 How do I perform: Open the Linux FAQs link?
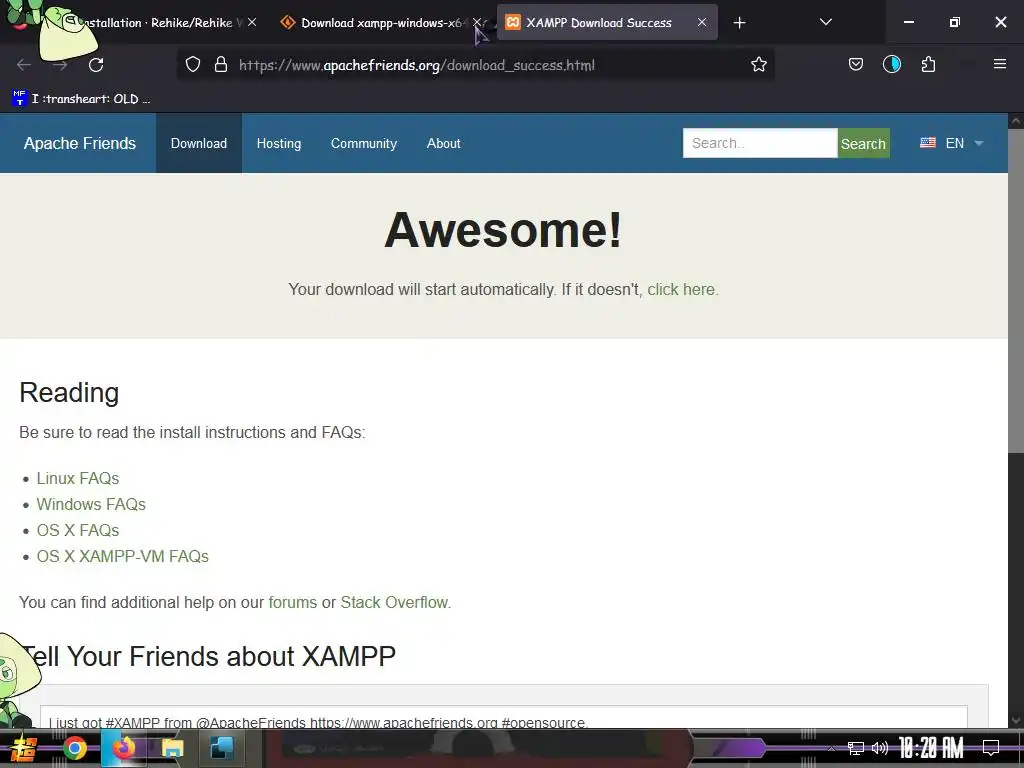[78, 478]
